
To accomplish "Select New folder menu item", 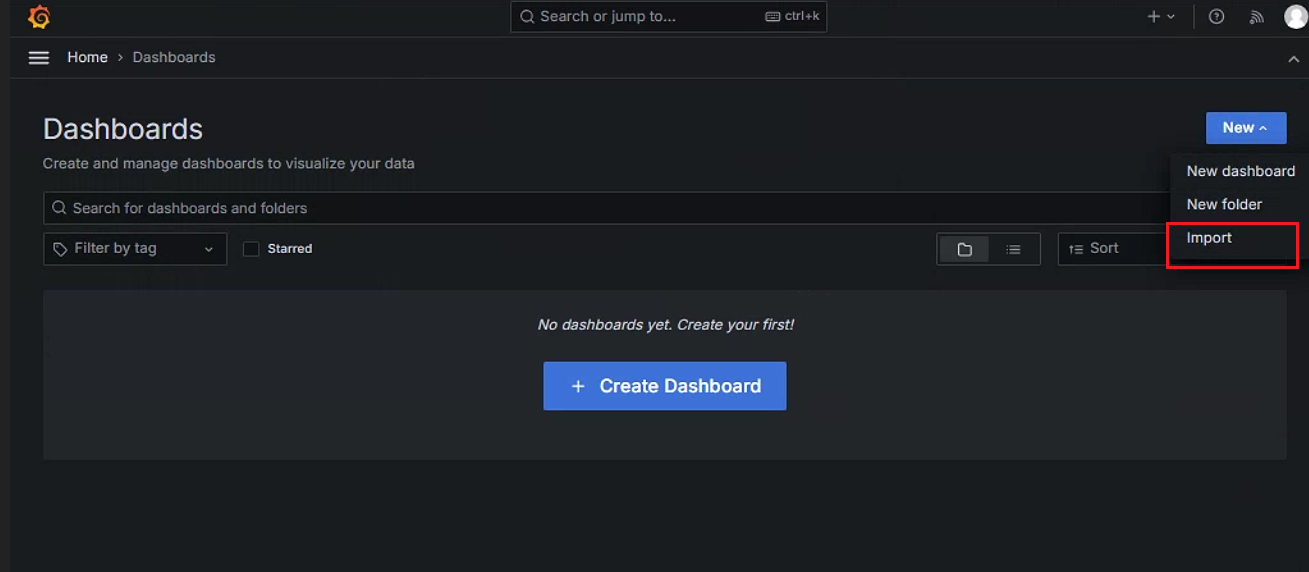I will click(1240, 204).
